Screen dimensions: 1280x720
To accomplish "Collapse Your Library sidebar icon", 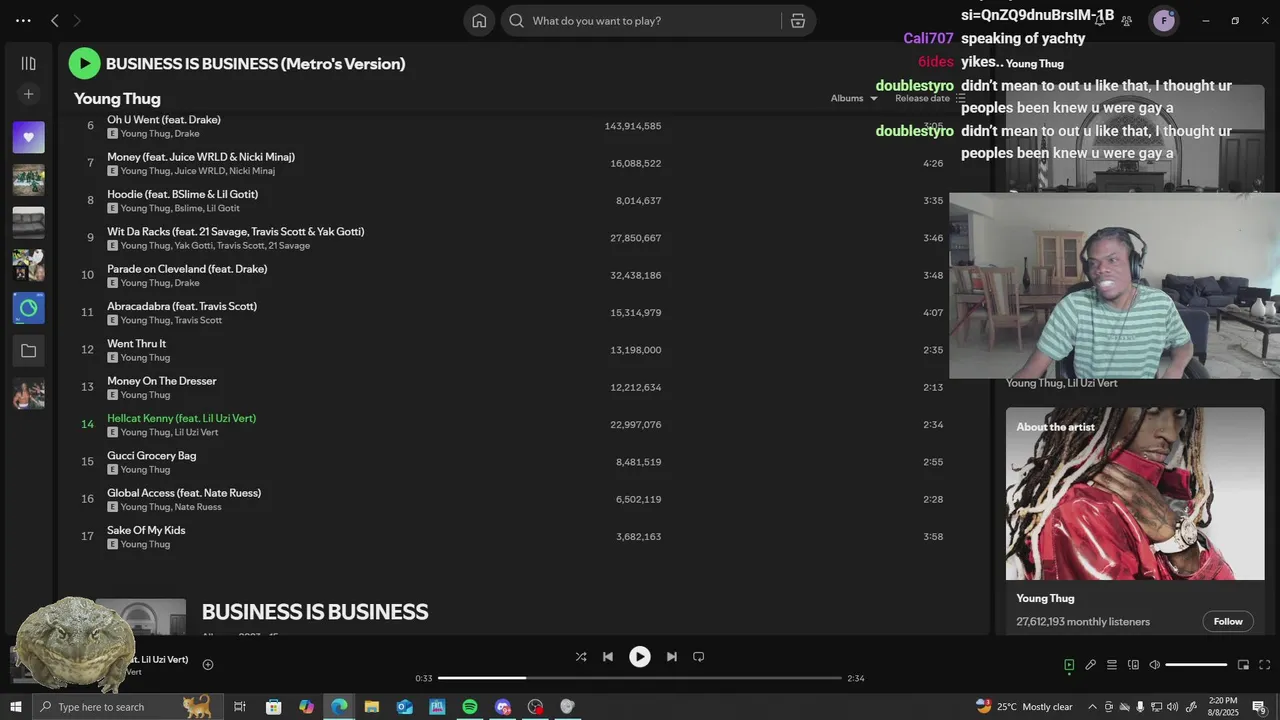I will [28, 63].
